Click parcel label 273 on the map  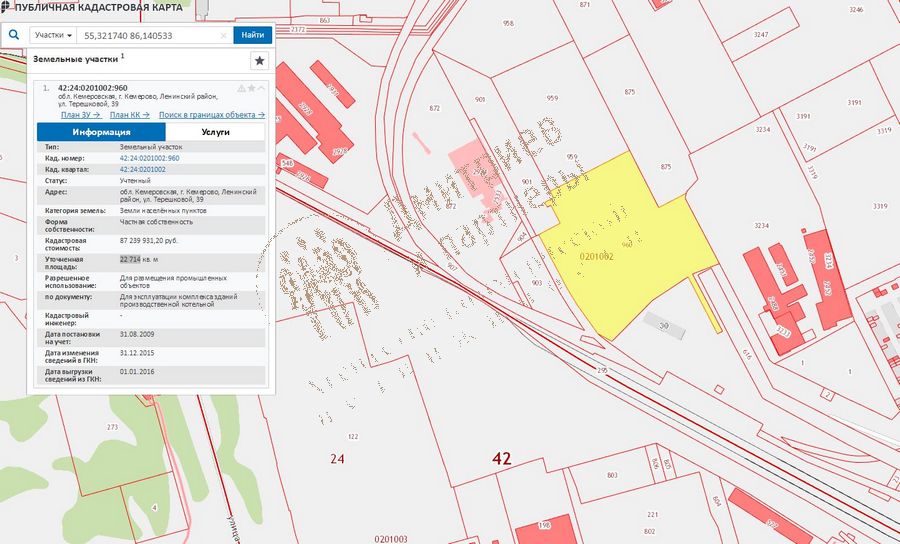[112, 427]
